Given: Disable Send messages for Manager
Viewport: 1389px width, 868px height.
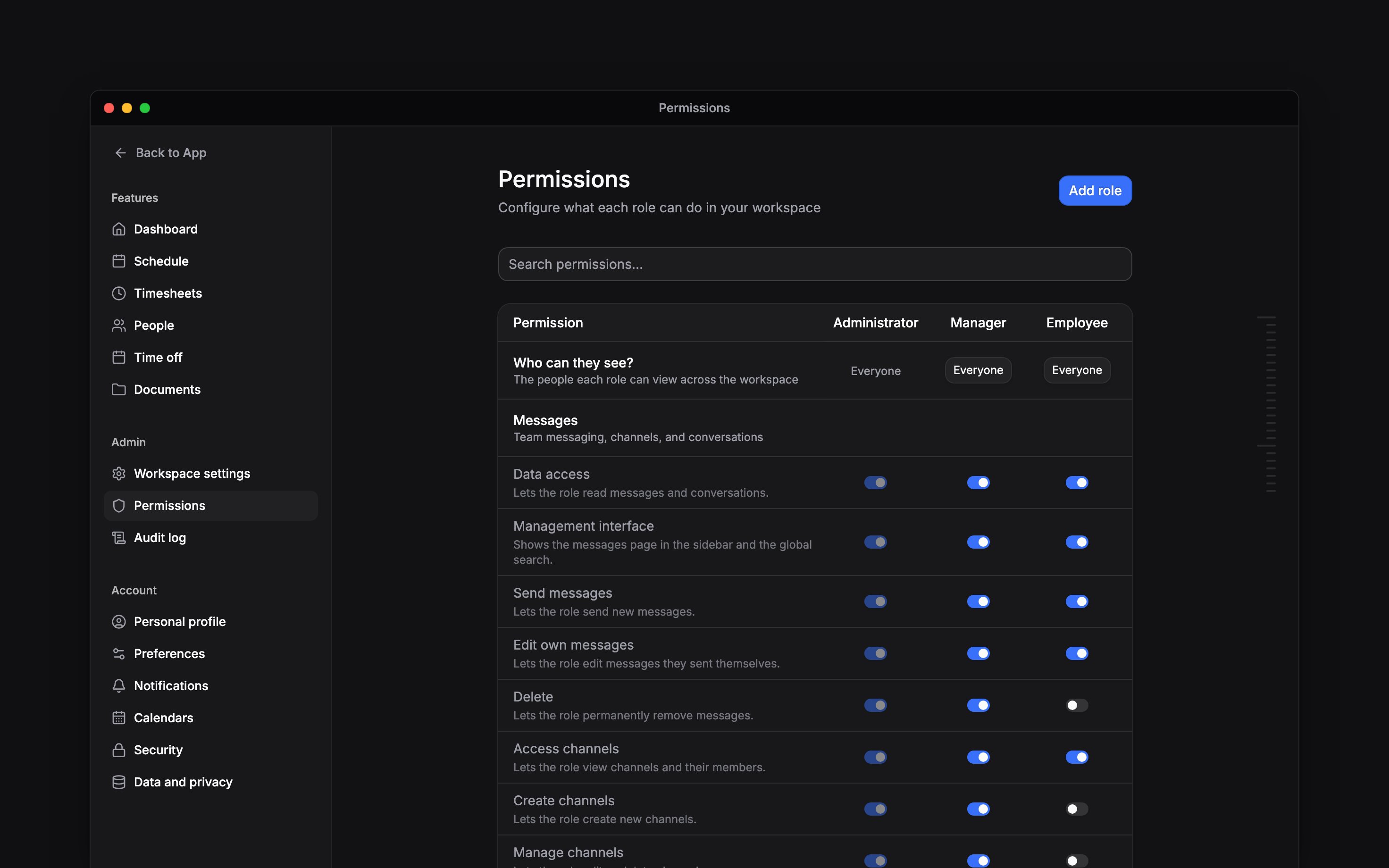Looking at the screenshot, I should point(978,601).
